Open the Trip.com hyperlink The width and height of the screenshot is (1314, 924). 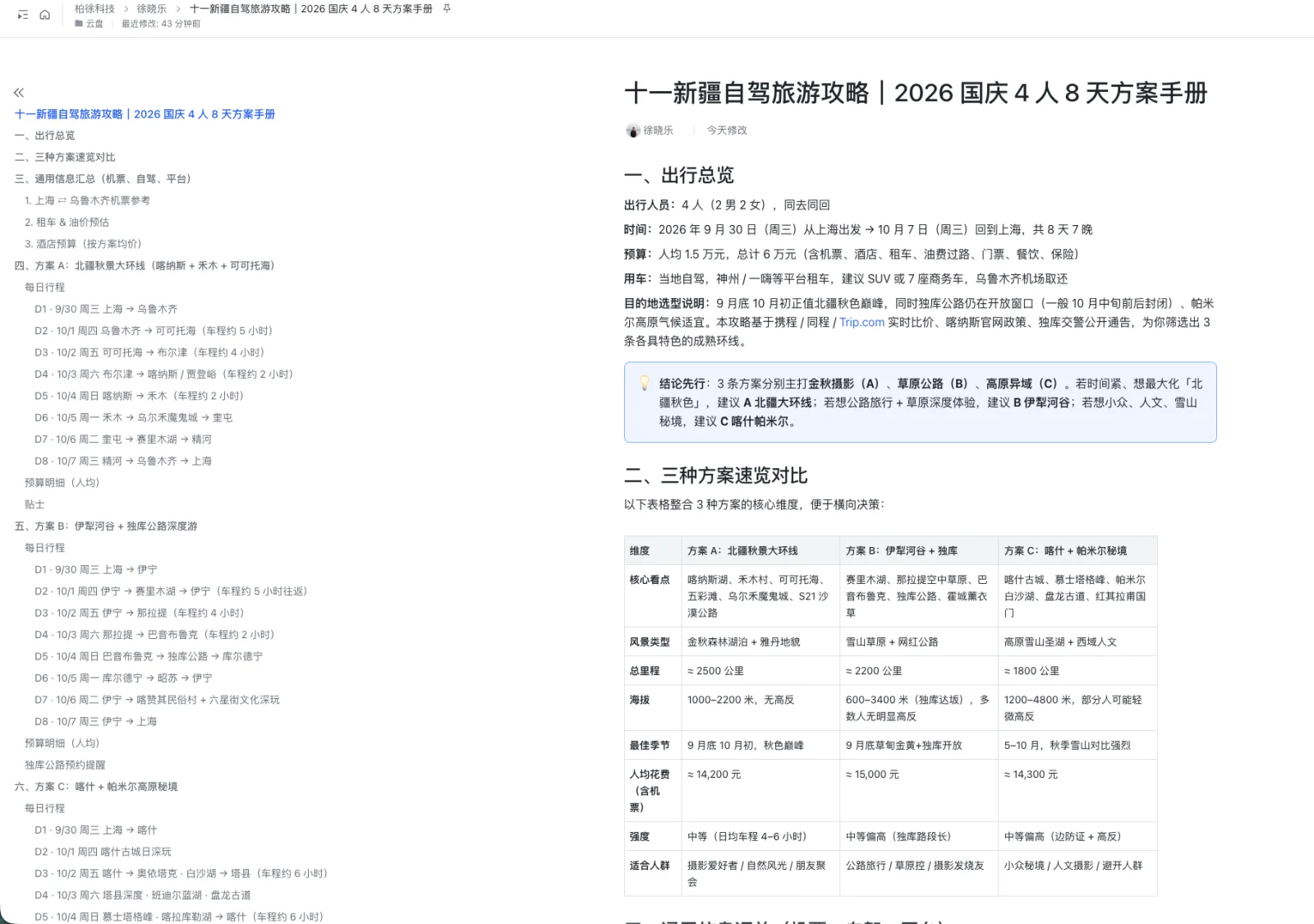(x=861, y=322)
